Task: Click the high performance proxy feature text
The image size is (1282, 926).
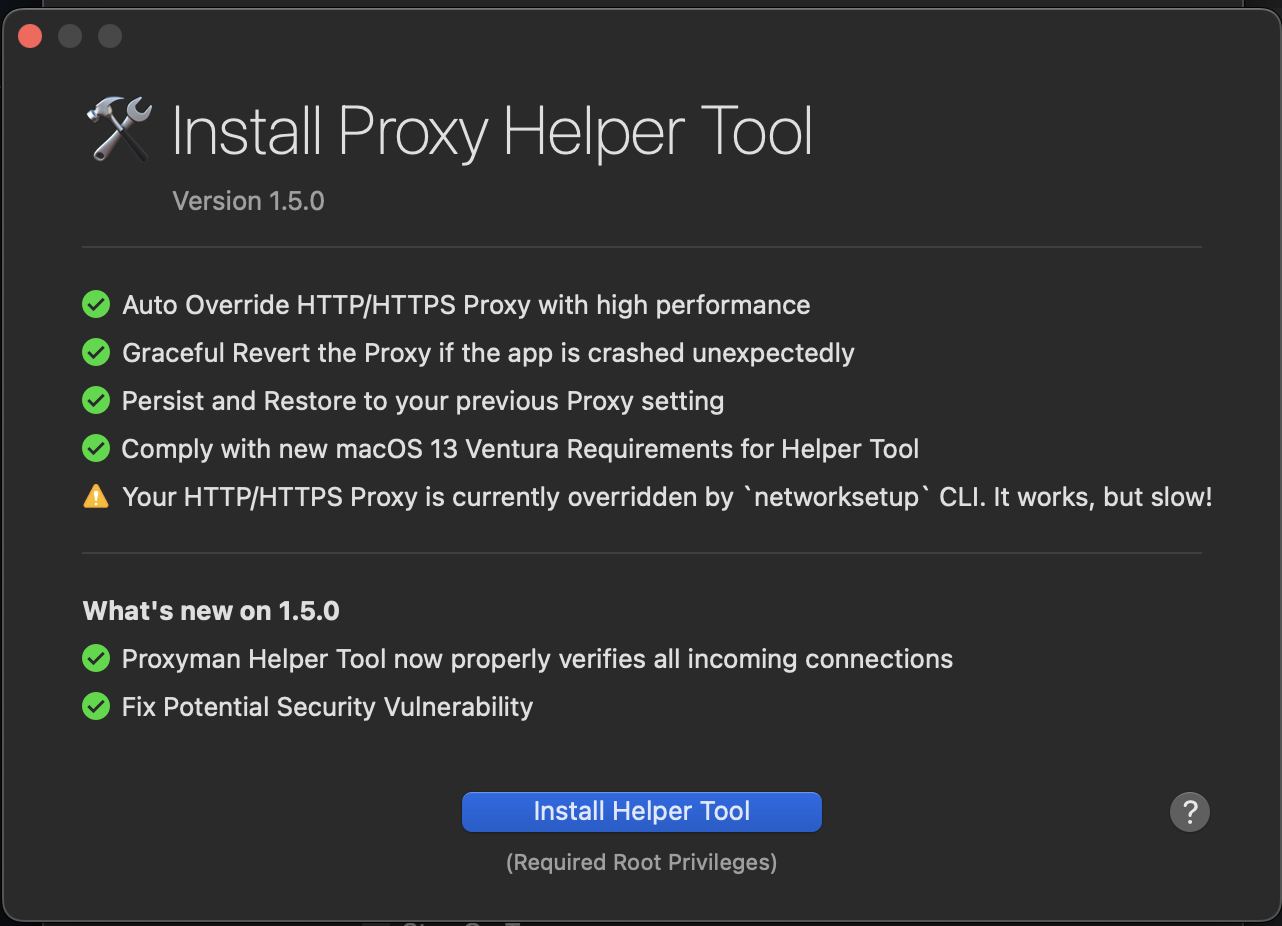Action: point(465,304)
